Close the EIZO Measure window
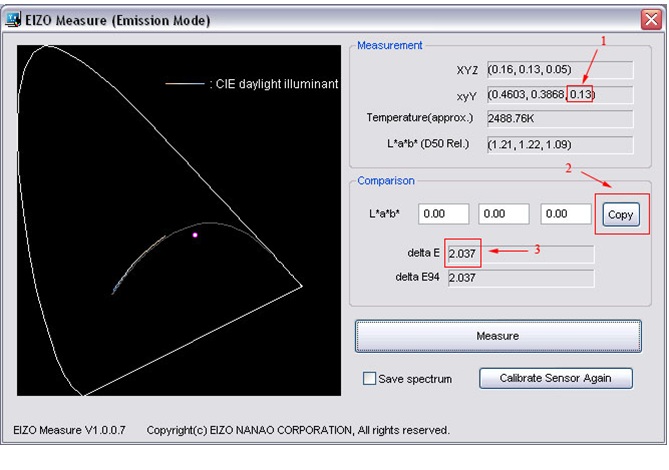The image size is (669, 470). pos(651,20)
